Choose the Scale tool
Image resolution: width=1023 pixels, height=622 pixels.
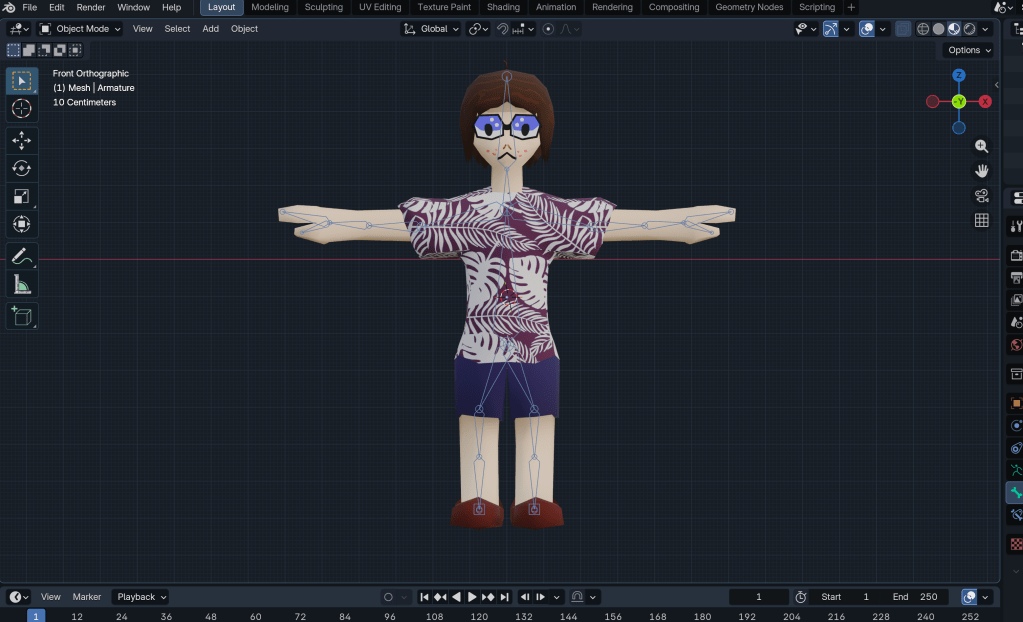[x=22, y=196]
